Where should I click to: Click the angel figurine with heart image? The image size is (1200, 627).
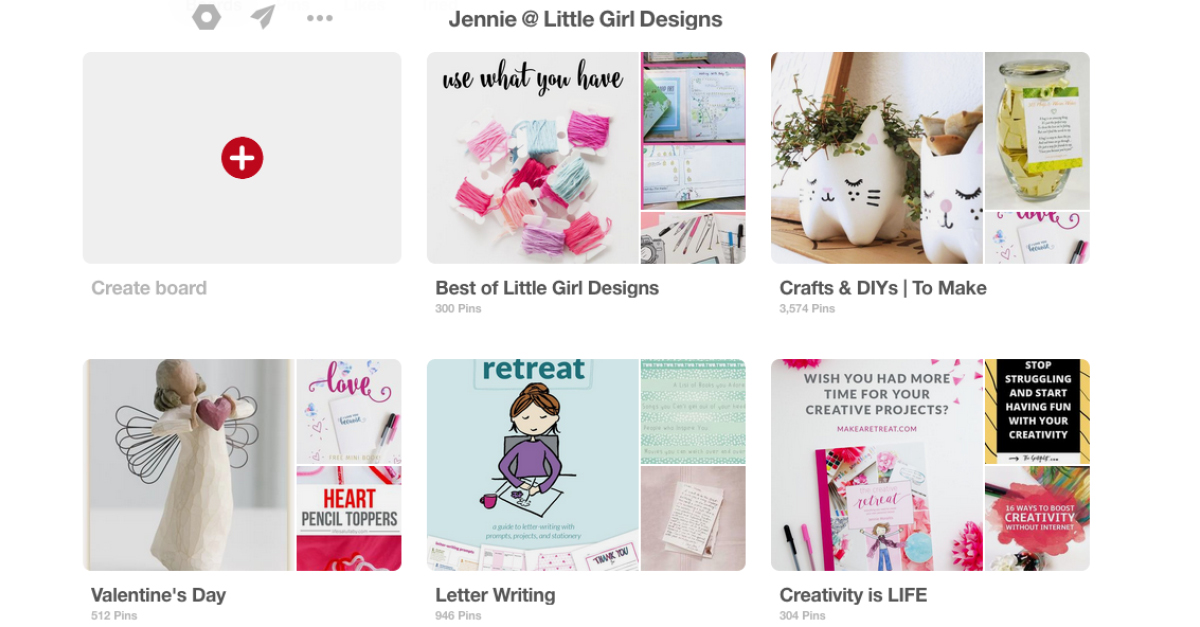(x=189, y=465)
